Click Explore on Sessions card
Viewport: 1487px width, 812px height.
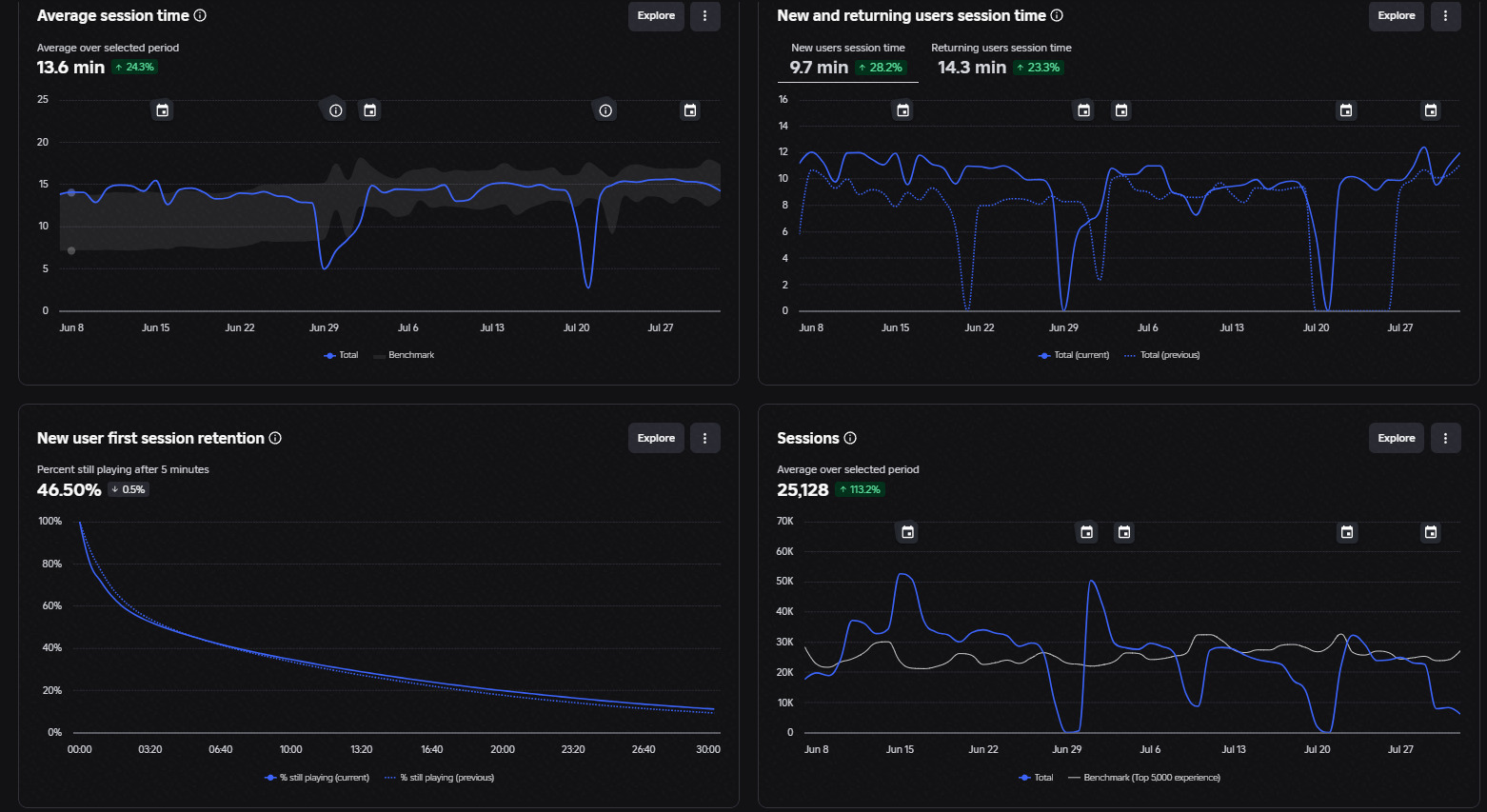1397,438
